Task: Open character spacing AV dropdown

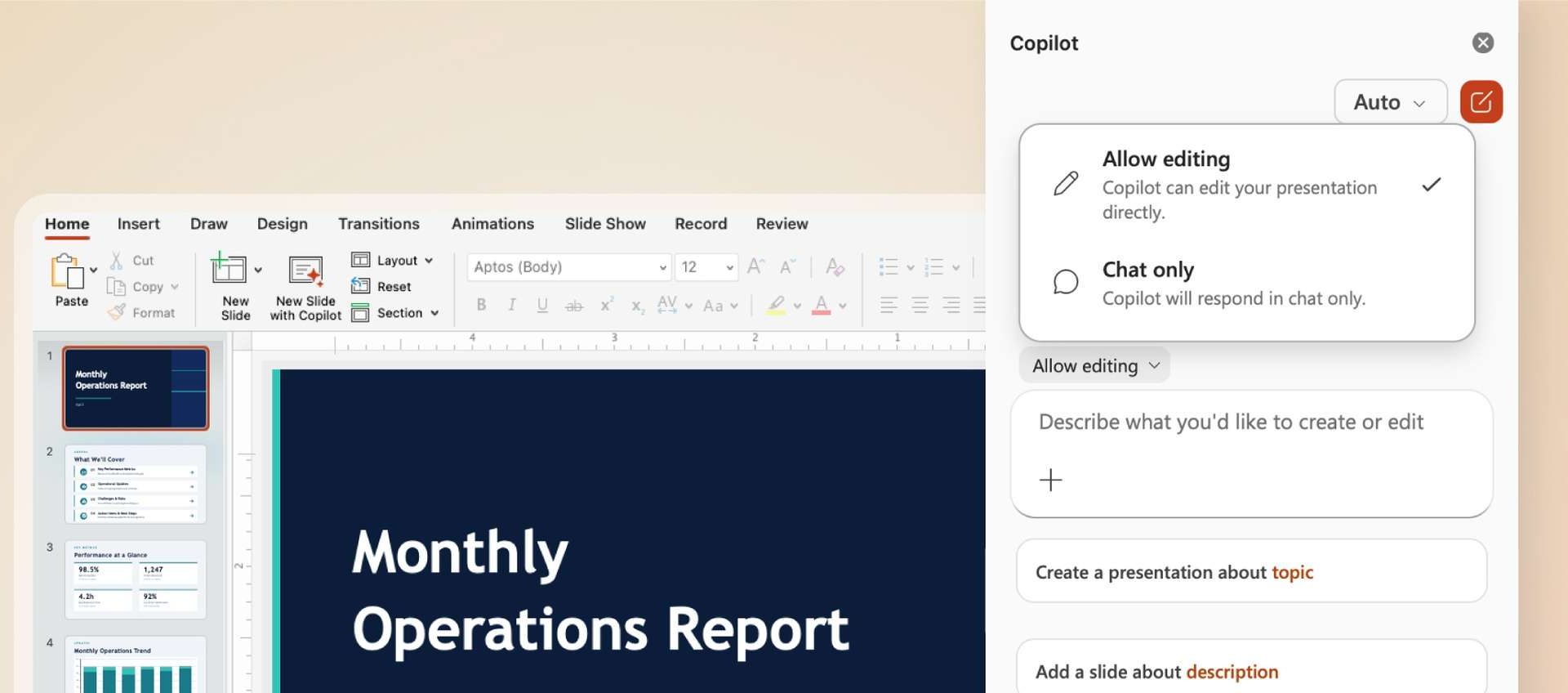Action: pyautogui.click(x=675, y=305)
